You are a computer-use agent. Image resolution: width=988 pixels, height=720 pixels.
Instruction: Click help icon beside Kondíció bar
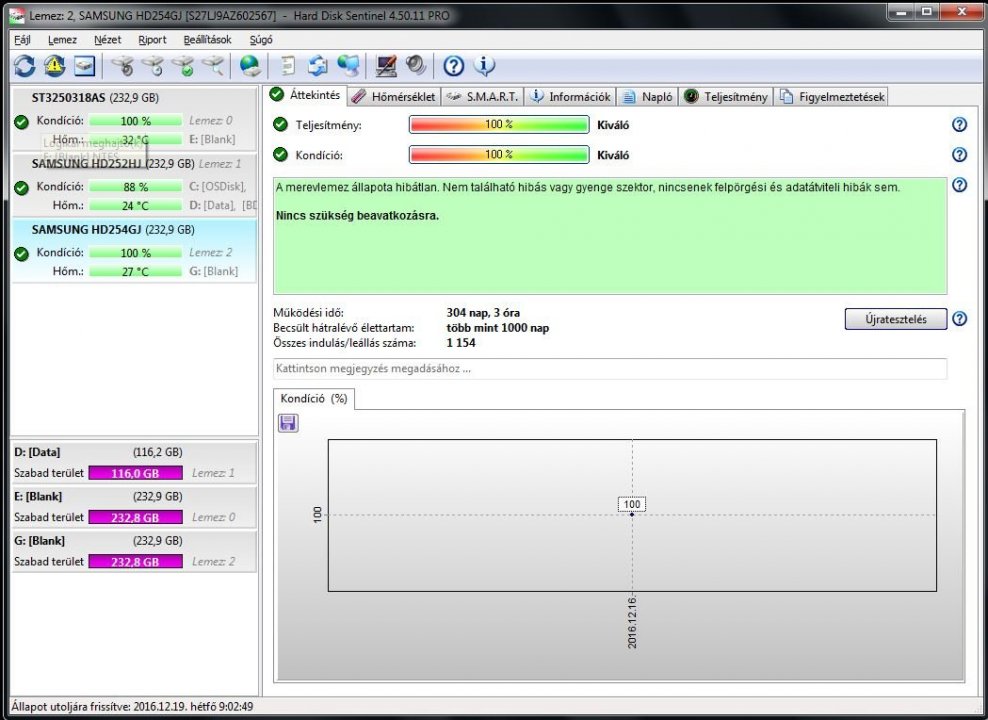[x=959, y=154]
